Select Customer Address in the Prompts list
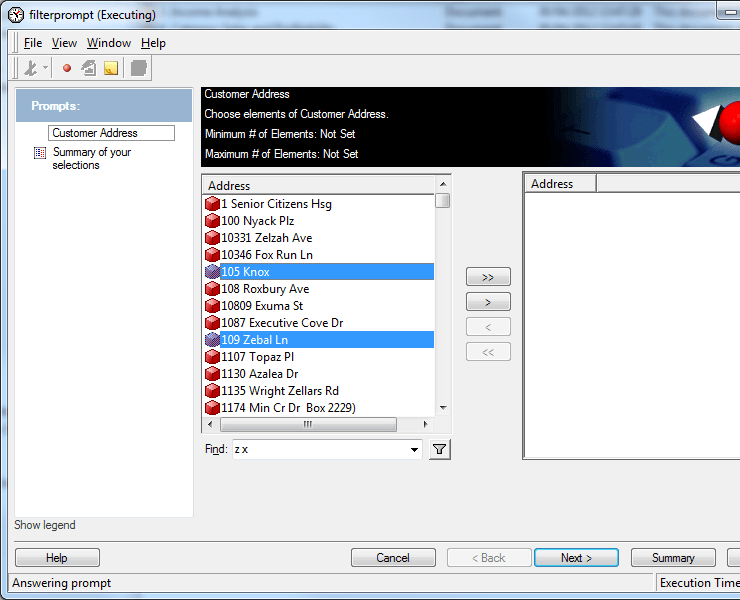740x600 pixels. [111, 133]
